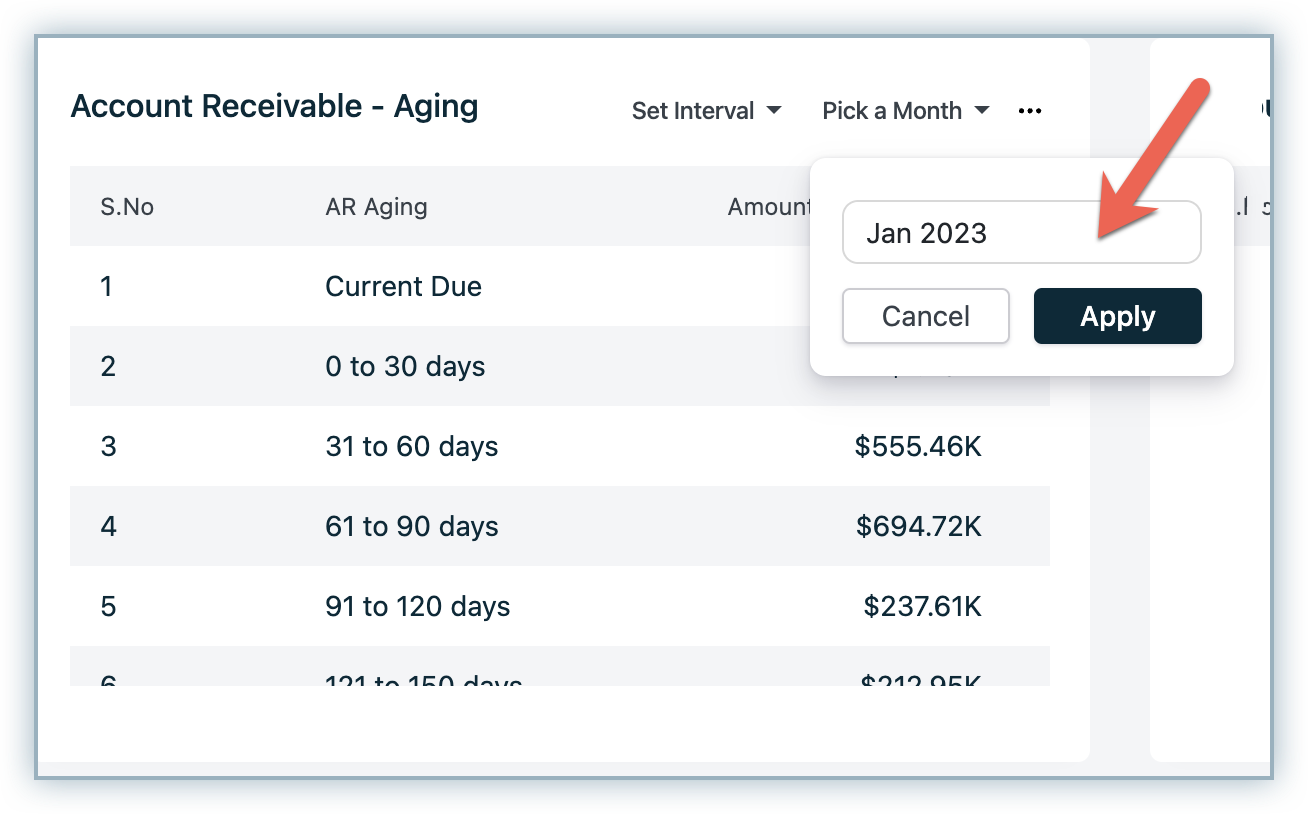1308x814 pixels.
Task: Click the S.No column header
Action: pyautogui.click(x=127, y=207)
